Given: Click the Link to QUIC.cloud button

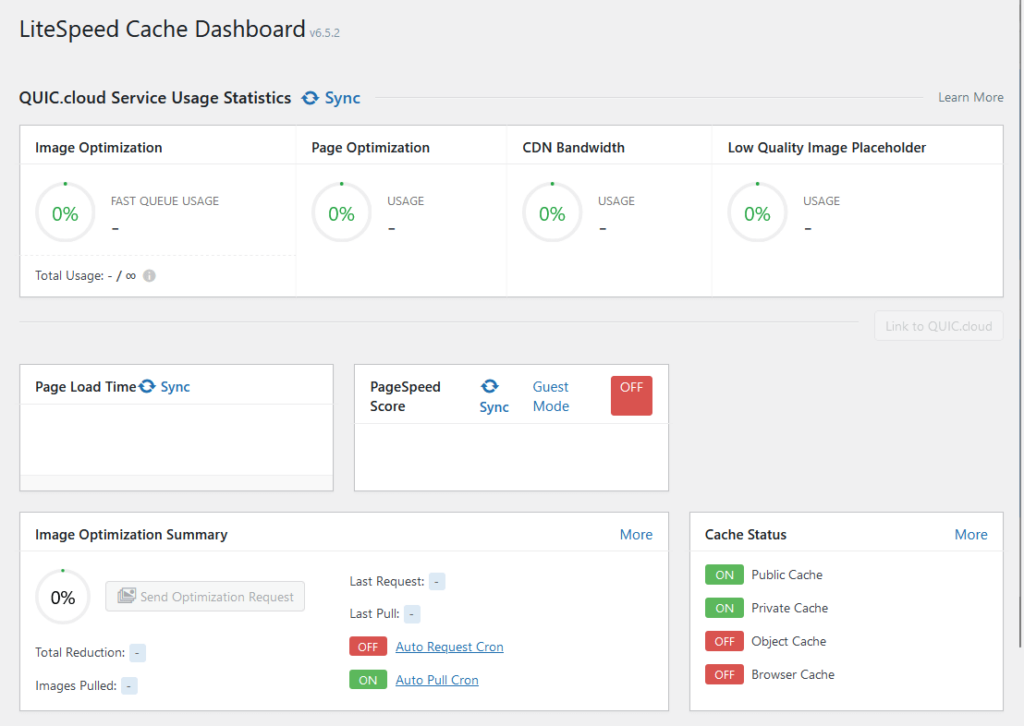Looking at the screenshot, I should (938, 326).
